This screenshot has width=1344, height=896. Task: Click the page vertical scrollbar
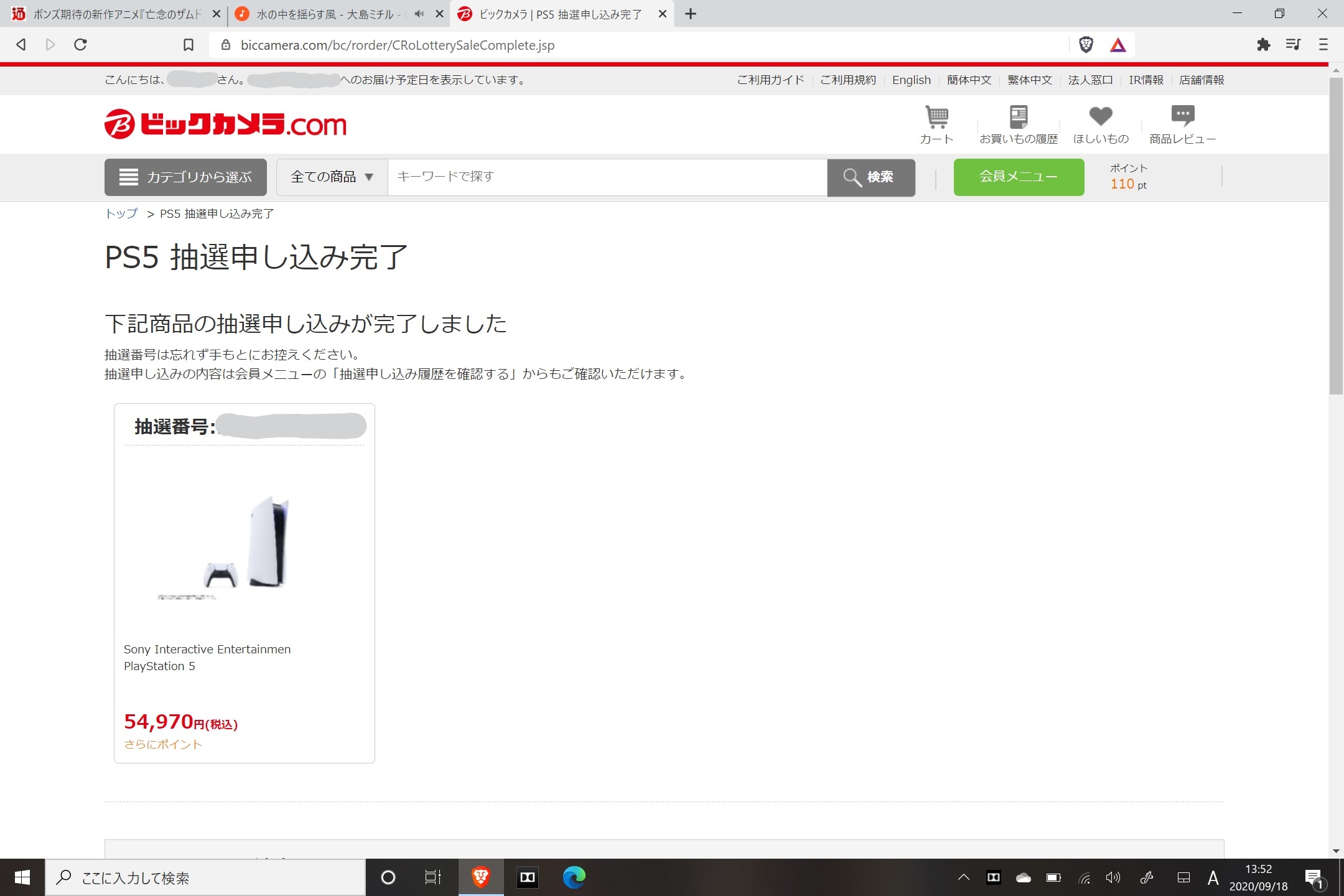click(1335, 236)
